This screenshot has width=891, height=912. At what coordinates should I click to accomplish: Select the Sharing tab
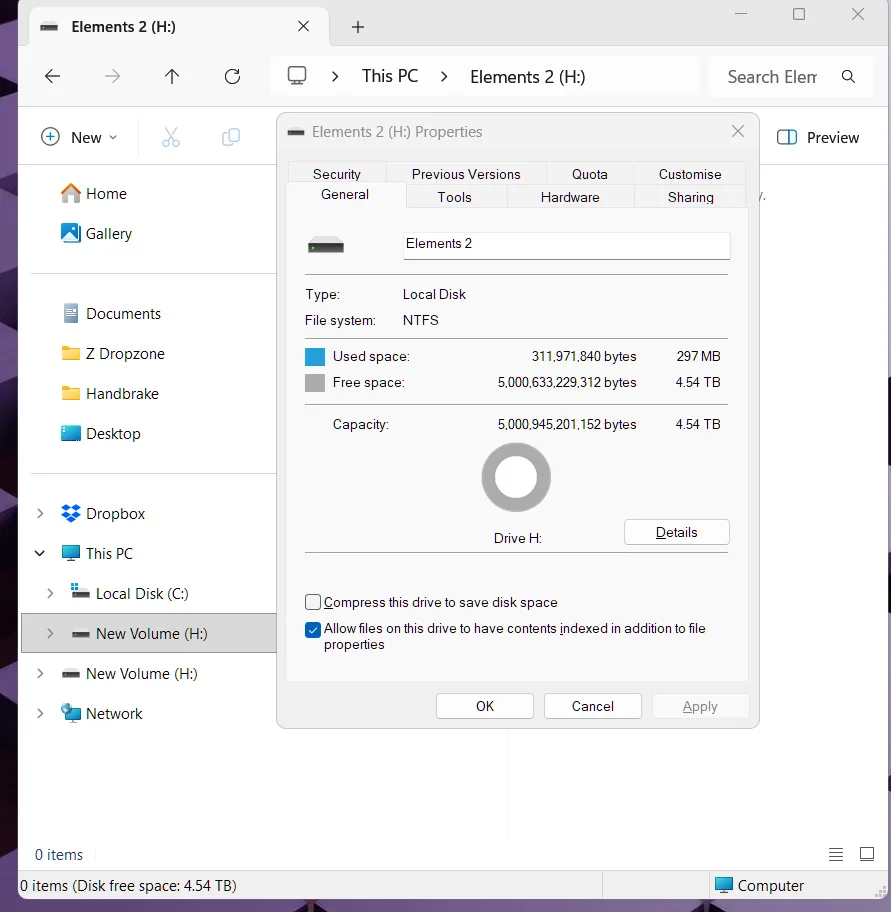(690, 197)
